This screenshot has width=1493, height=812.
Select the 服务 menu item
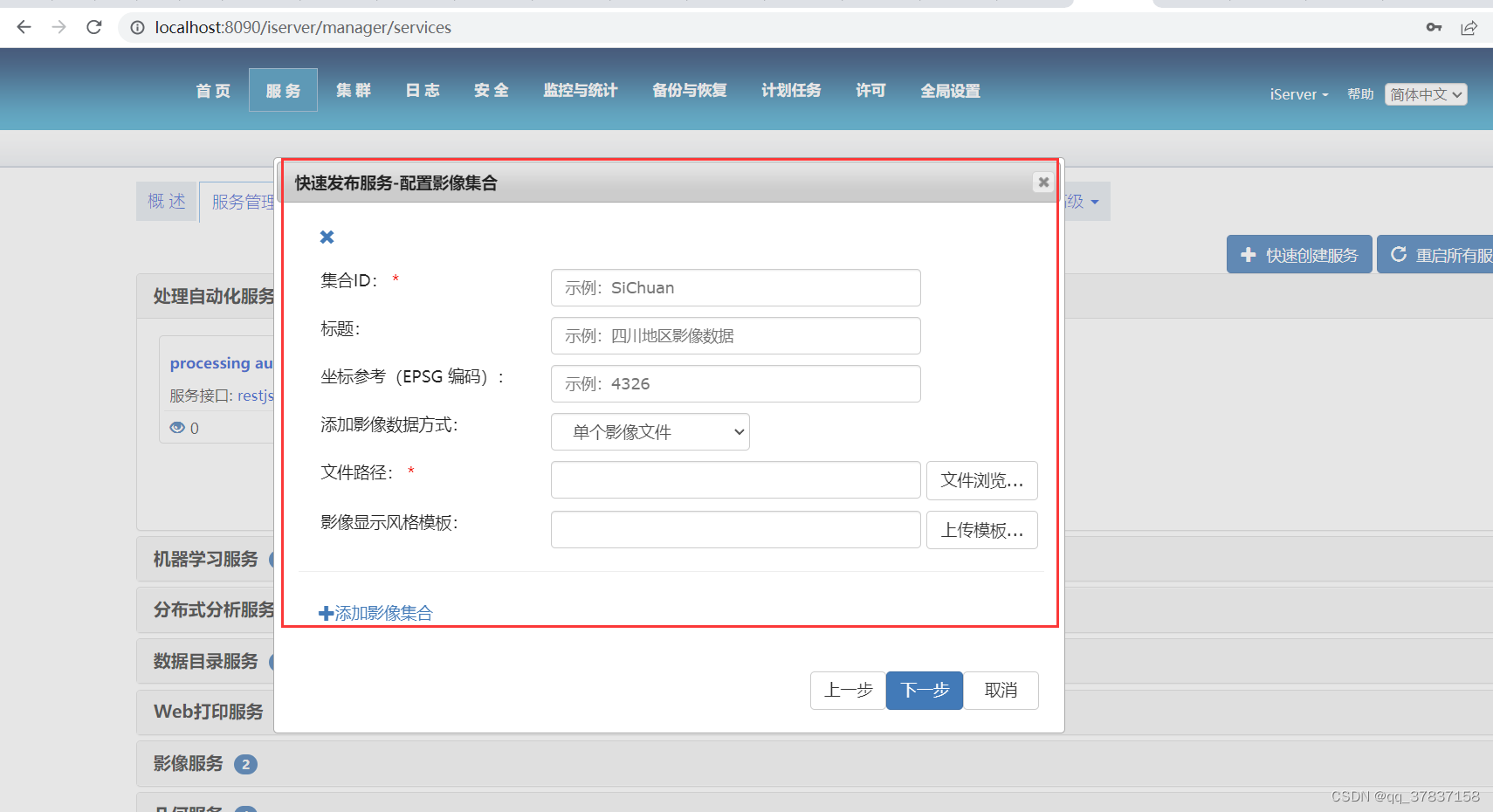pyautogui.click(x=283, y=91)
